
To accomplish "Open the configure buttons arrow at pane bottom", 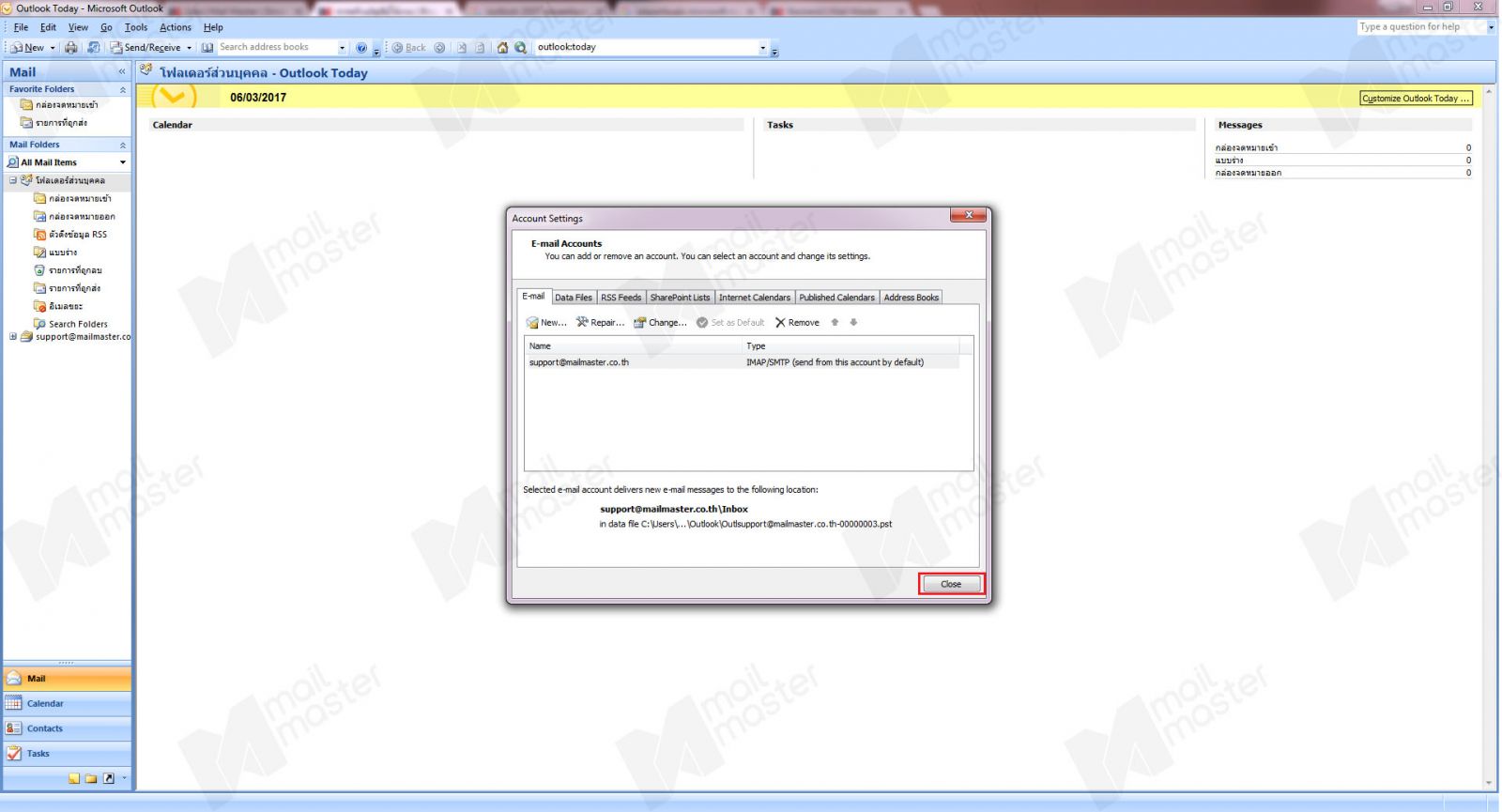I will coord(124,778).
